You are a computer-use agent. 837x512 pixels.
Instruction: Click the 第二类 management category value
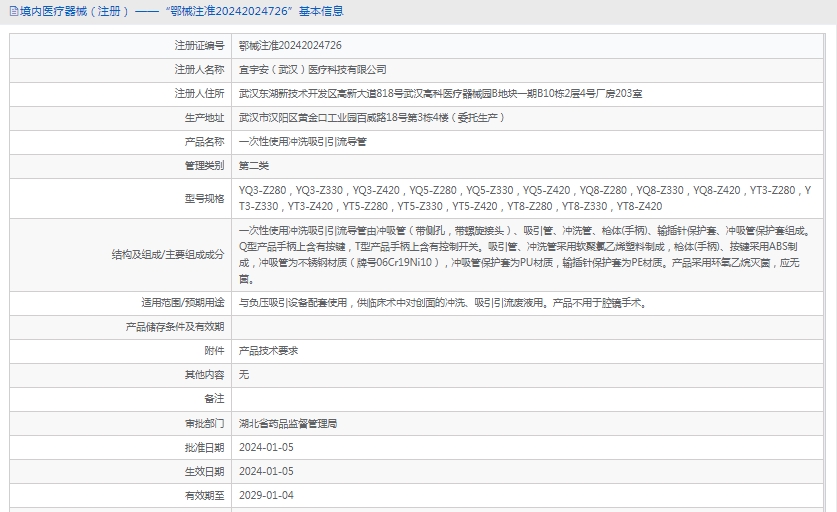(x=254, y=166)
